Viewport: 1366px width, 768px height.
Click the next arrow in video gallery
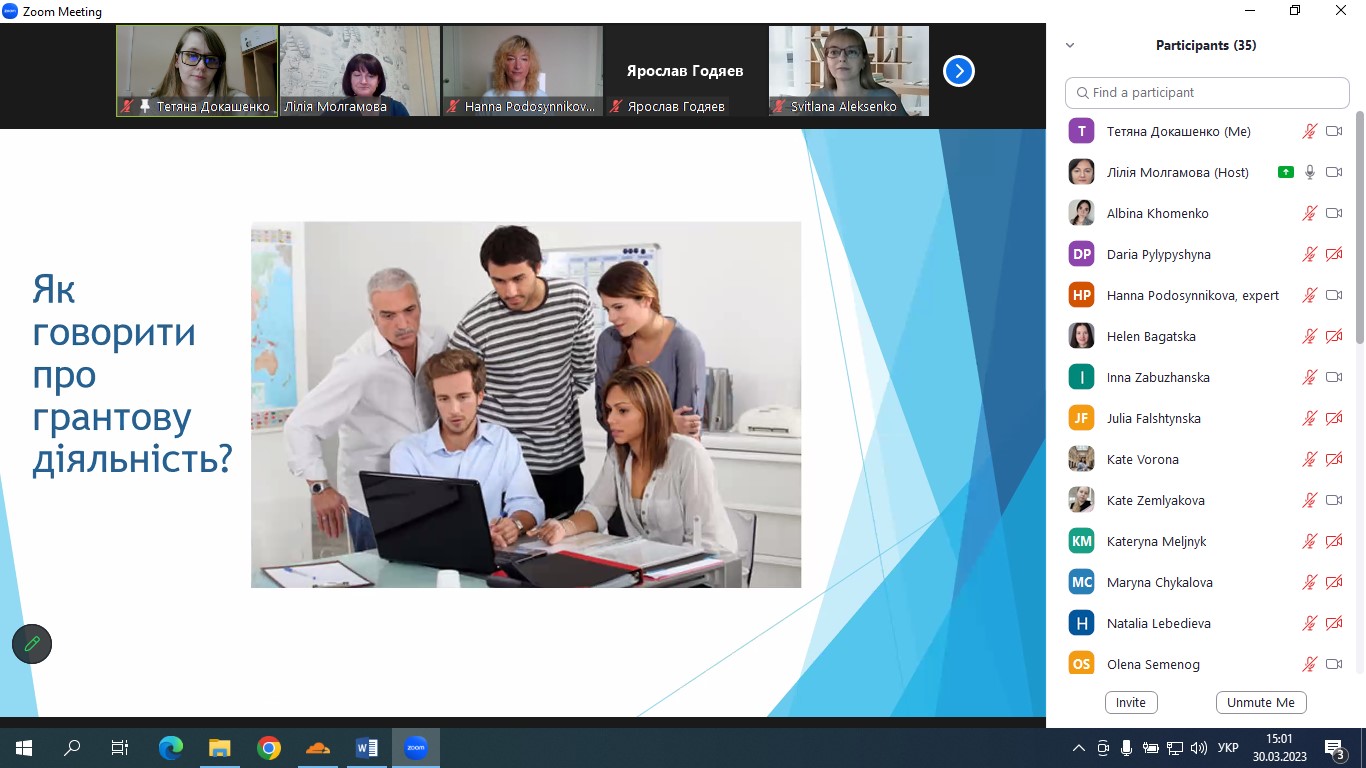point(958,71)
